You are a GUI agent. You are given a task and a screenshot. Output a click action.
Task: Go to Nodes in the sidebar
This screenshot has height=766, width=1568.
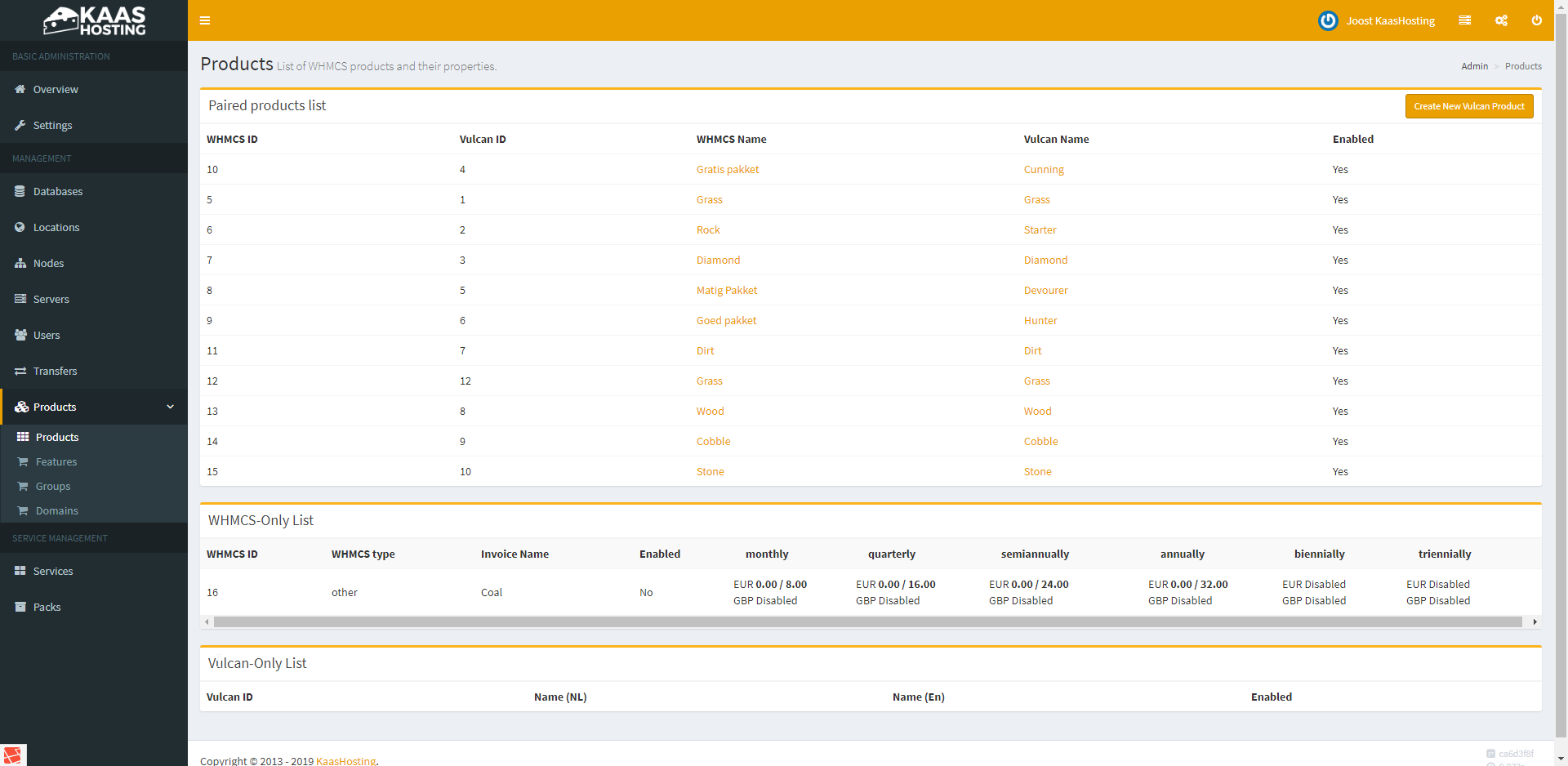[x=48, y=263]
